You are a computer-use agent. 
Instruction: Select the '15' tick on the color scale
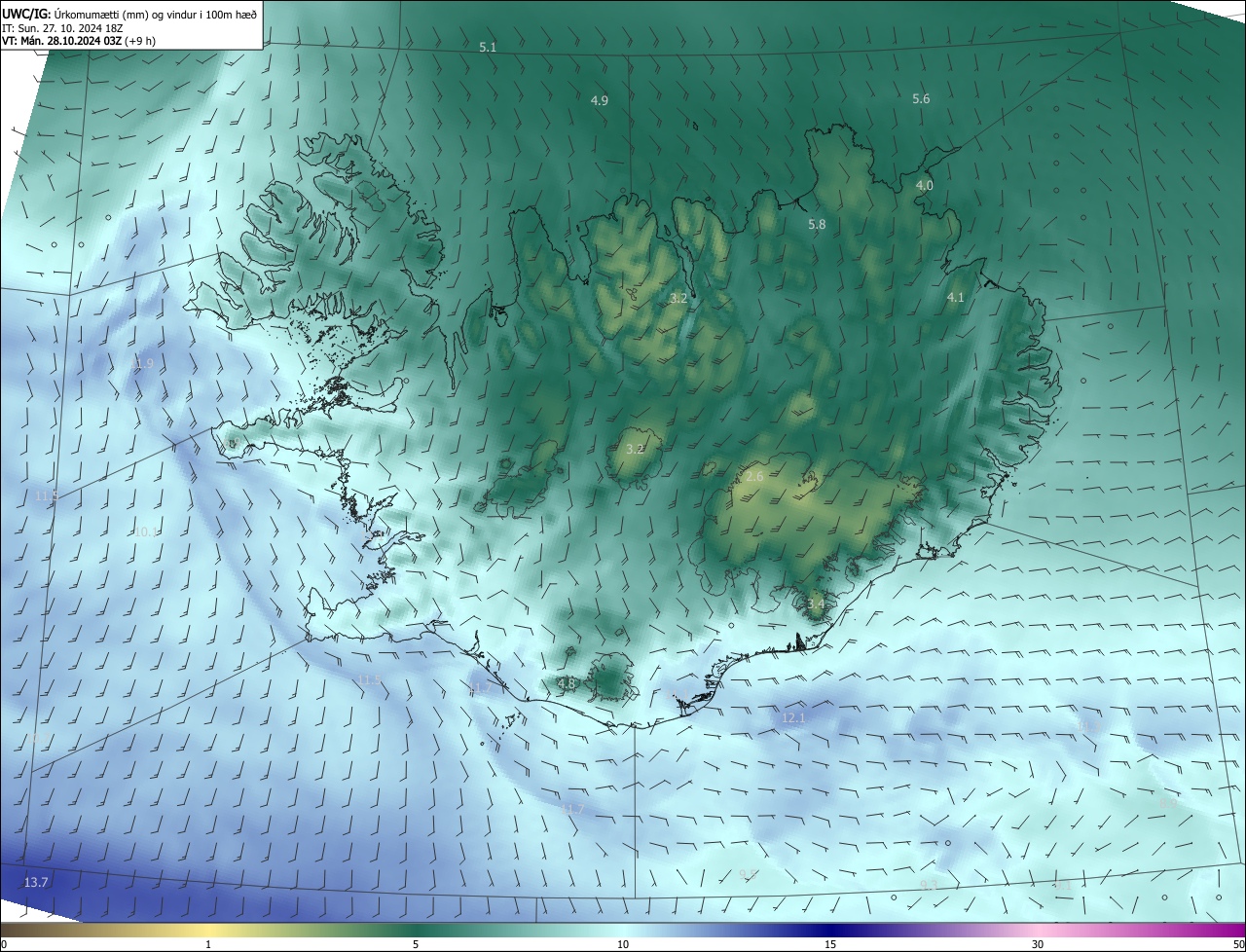tap(830, 944)
